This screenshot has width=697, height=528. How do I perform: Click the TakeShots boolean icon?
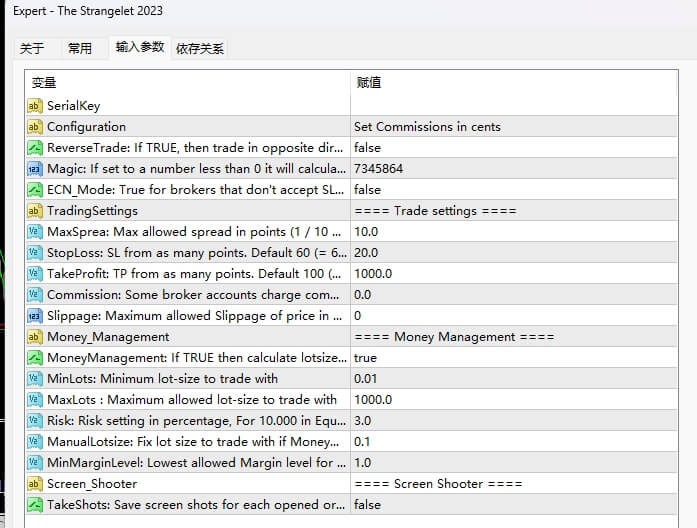35,505
